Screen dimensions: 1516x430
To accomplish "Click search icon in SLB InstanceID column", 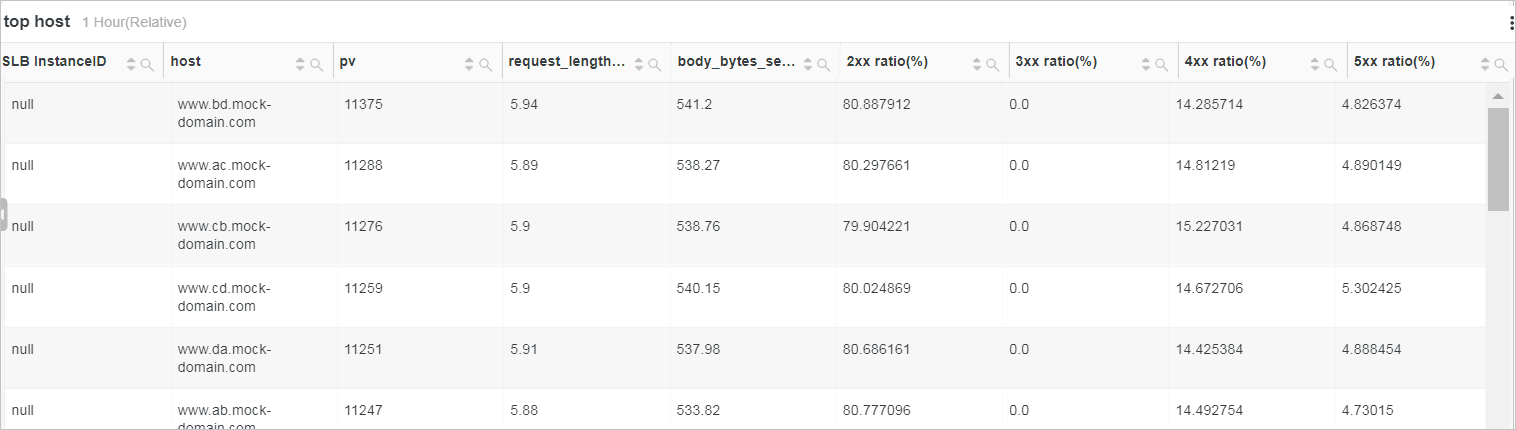I will [147, 65].
